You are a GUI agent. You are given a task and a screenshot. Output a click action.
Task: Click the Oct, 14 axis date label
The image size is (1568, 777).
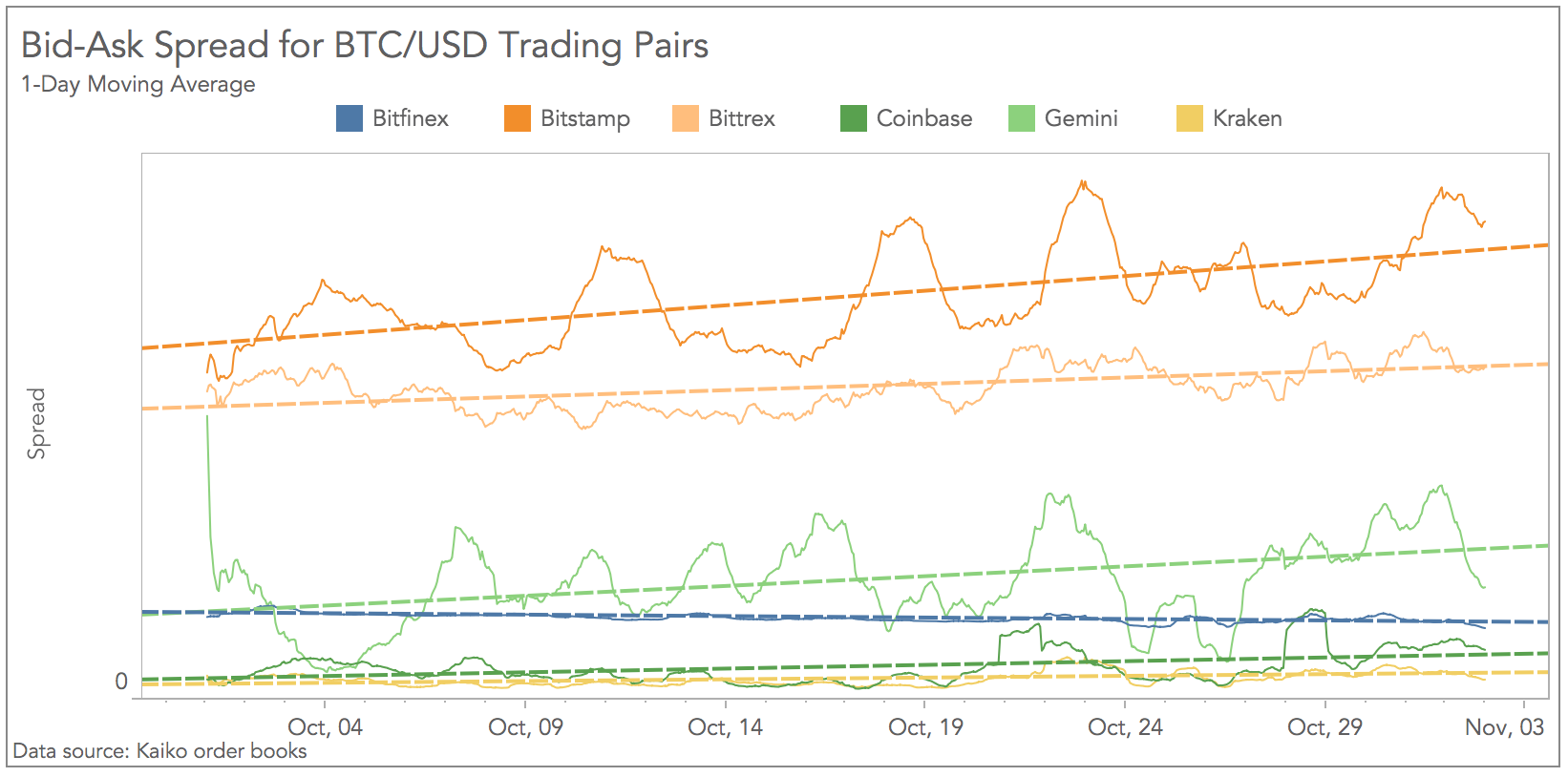(726, 727)
